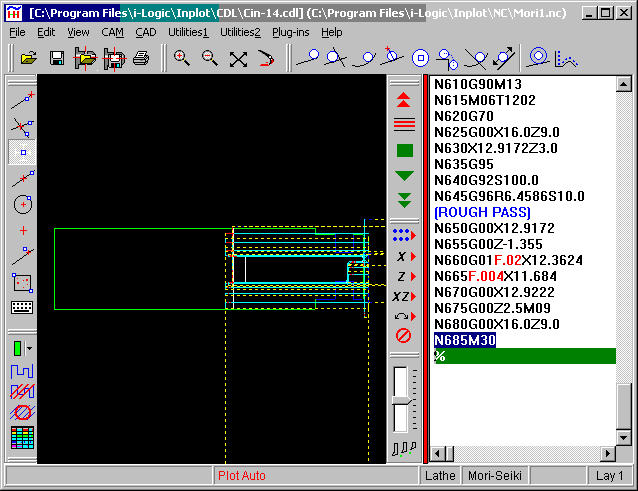Toggle the small square point snap tool
Image resolution: width=638 pixels, height=491 pixels.
click(22, 152)
